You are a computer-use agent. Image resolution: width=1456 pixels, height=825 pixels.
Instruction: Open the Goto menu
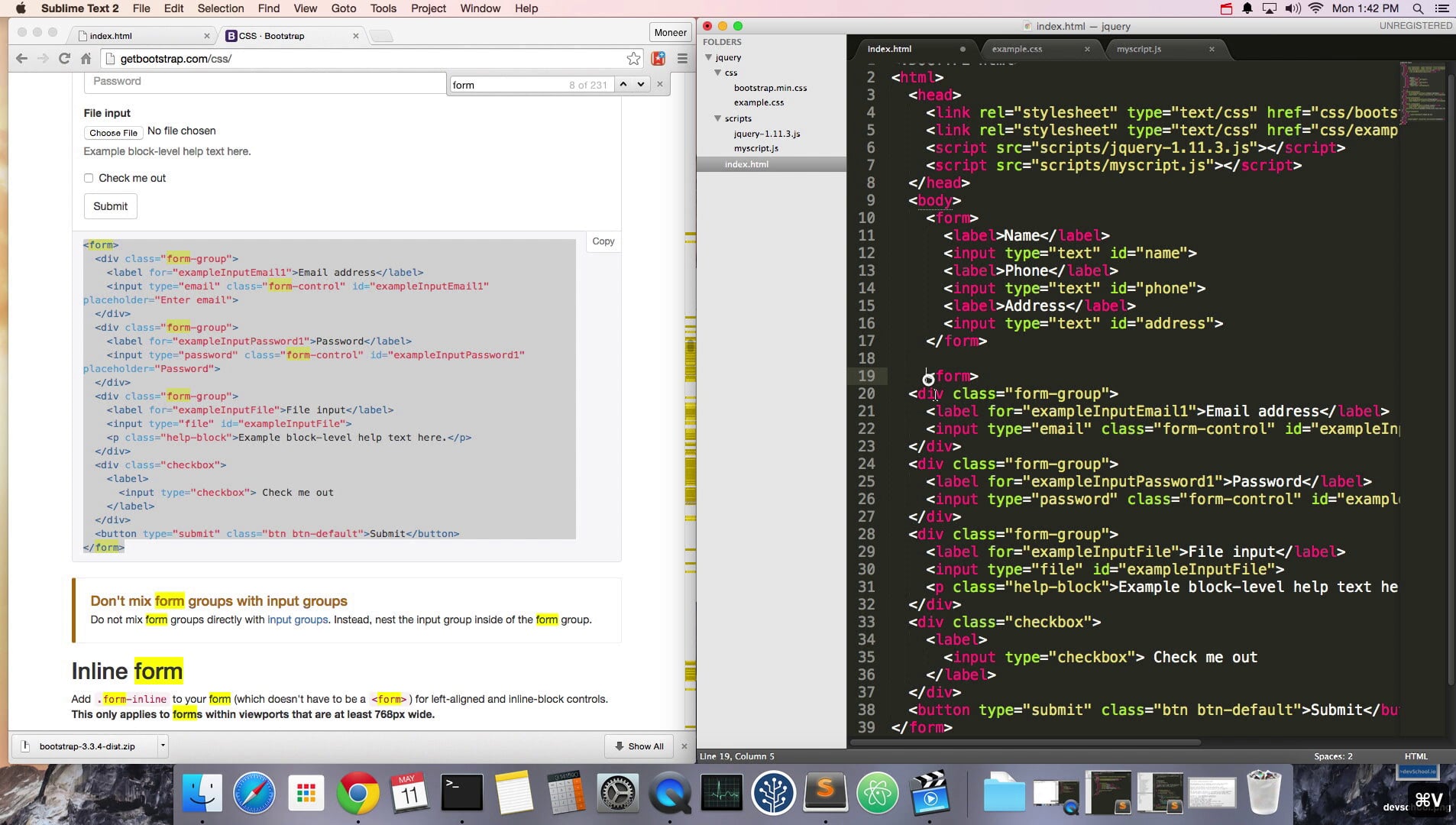coord(343,8)
